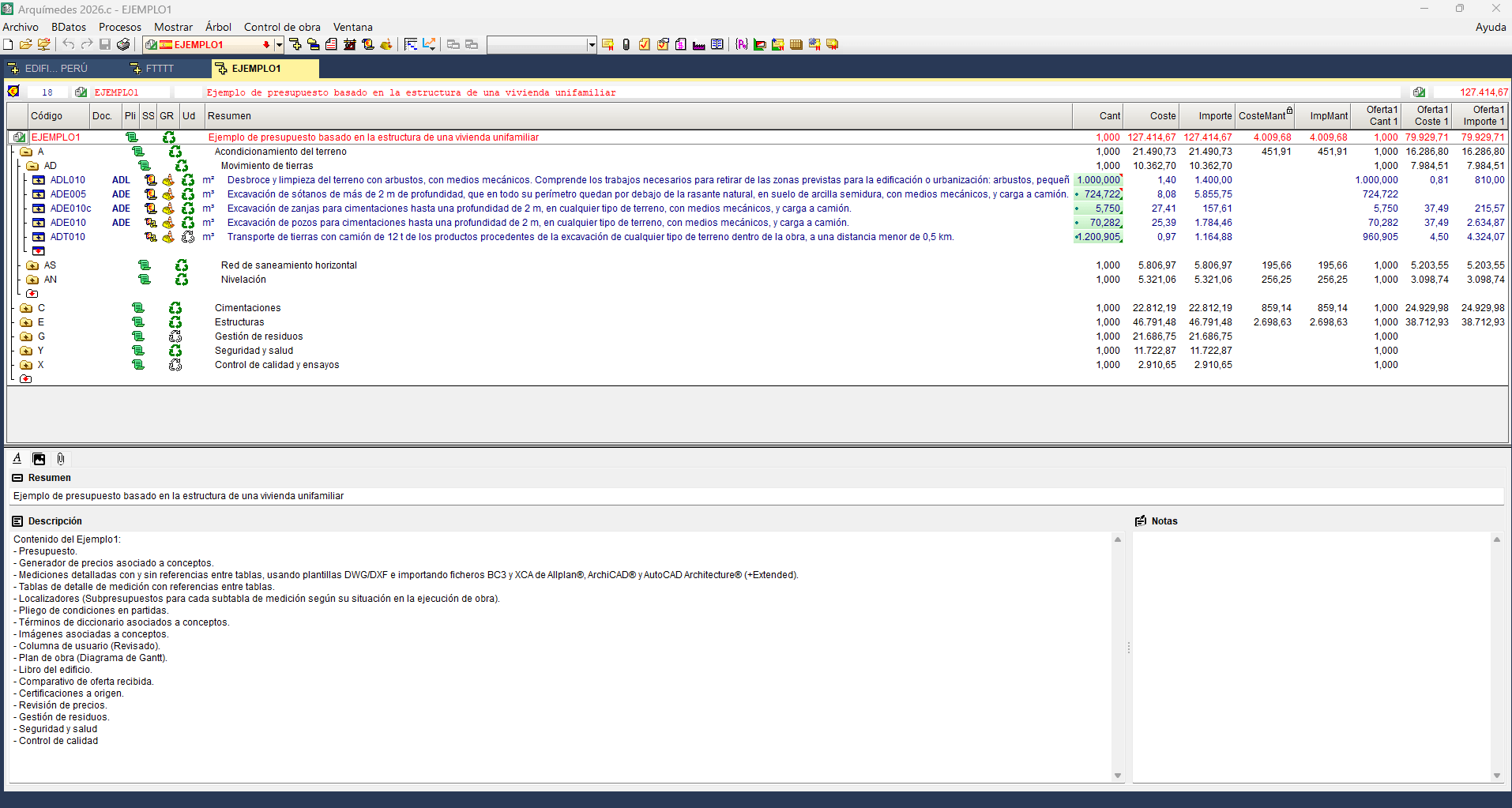Switch to the EDIFI... PERÚ tab

point(55,69)
